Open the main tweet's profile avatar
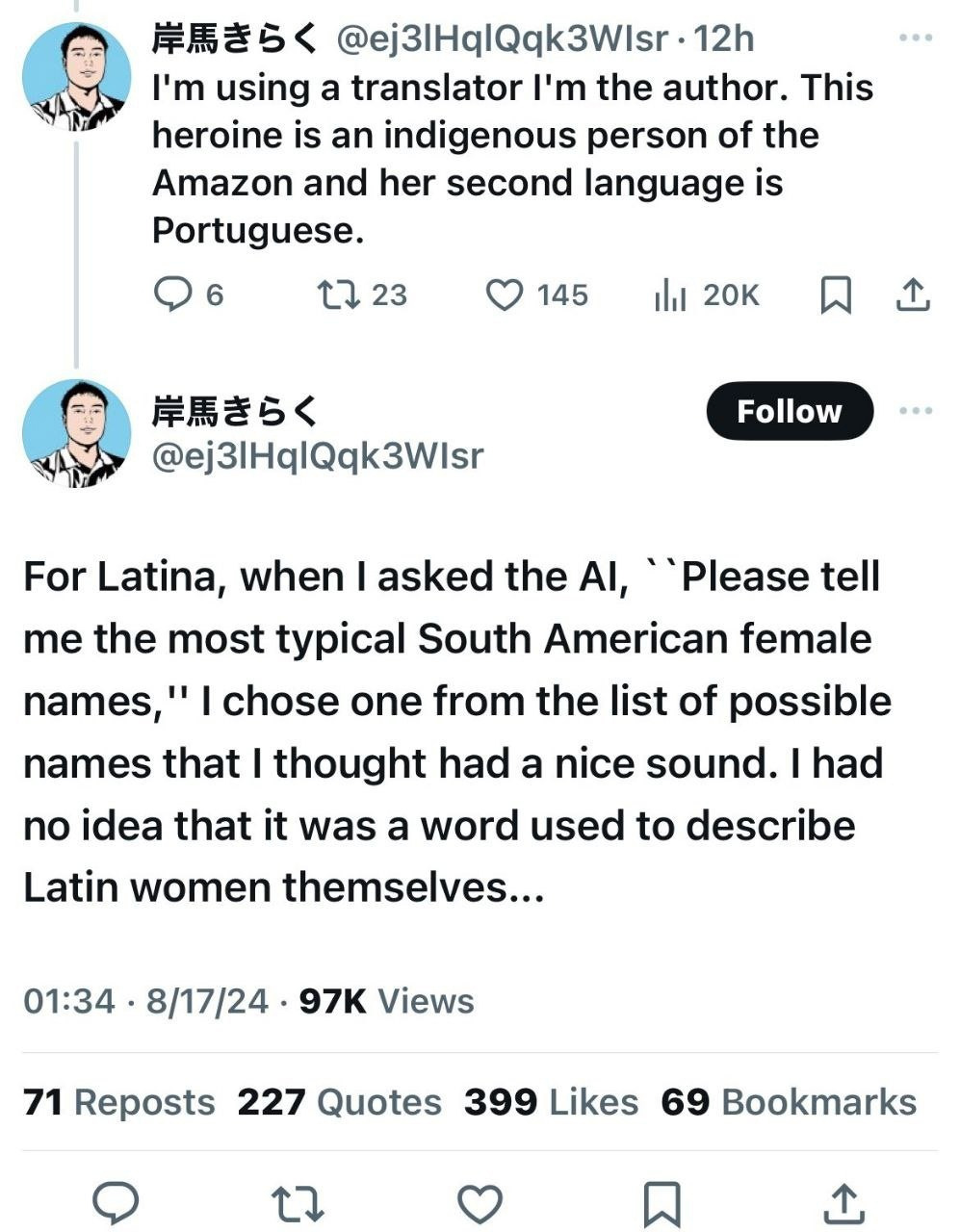Screen dimensions: 960x1232 click(76, 433)
